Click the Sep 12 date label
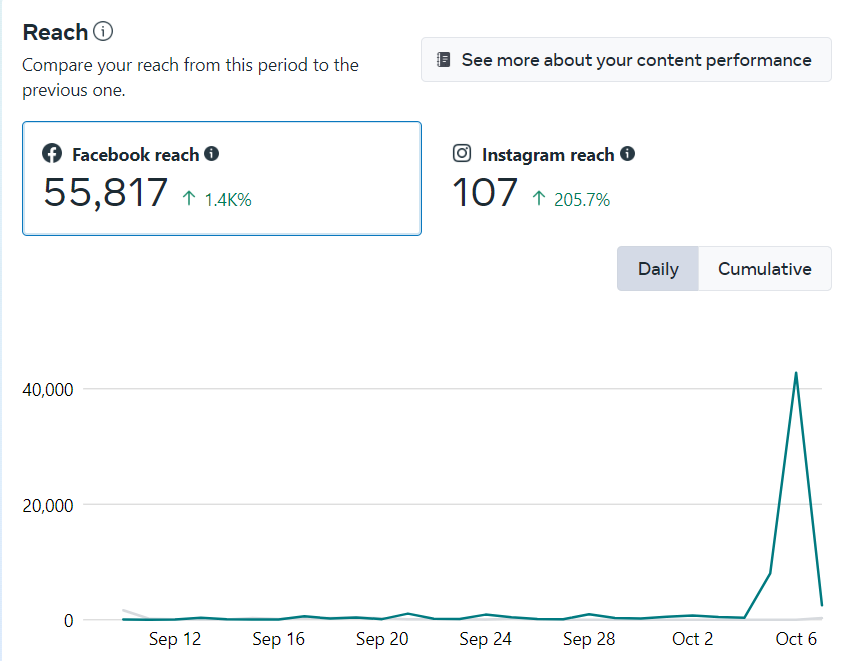Screen dimensions: 847x661 tap(175, 639)
